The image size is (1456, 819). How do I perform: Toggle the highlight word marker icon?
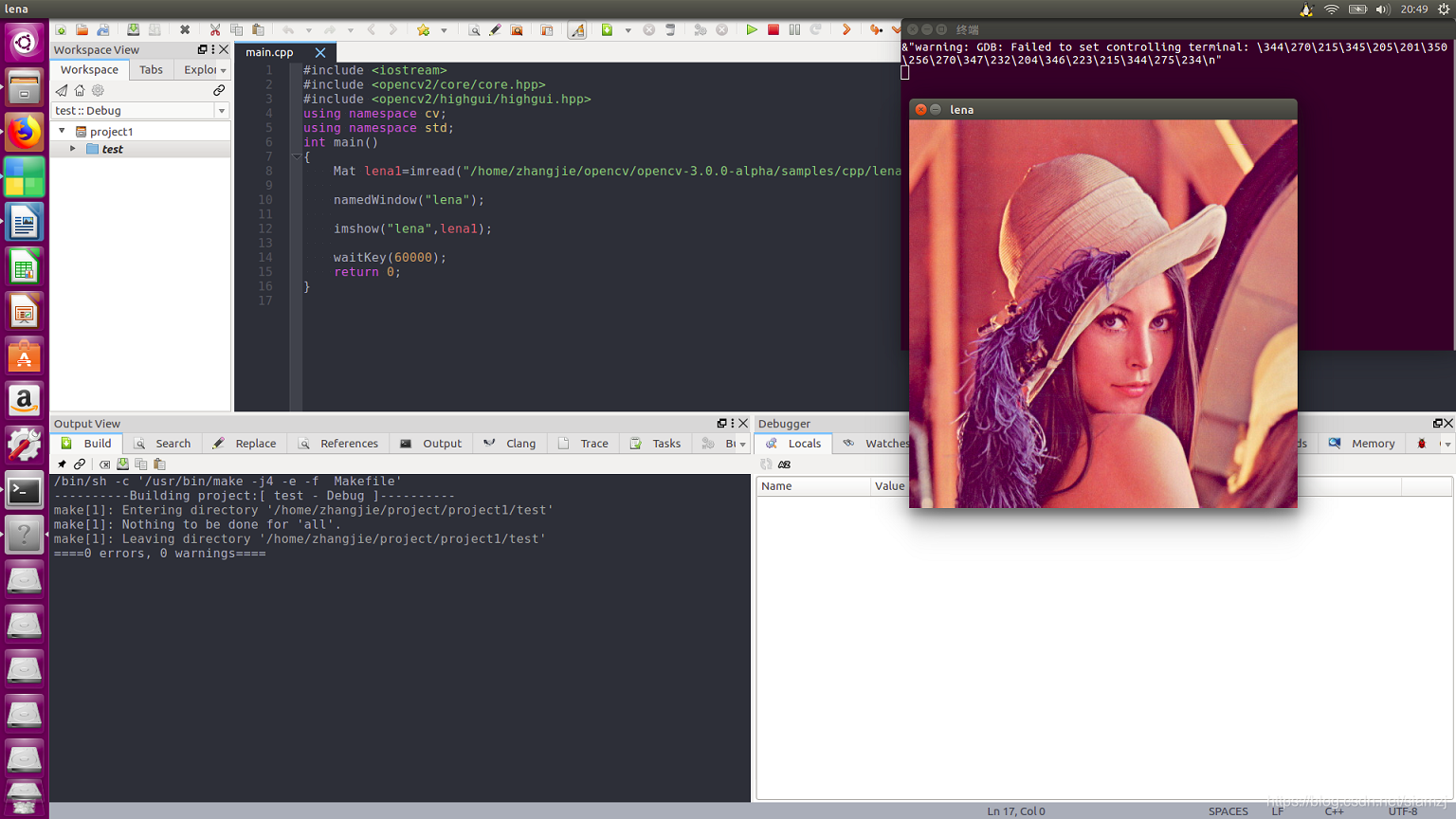576,30
